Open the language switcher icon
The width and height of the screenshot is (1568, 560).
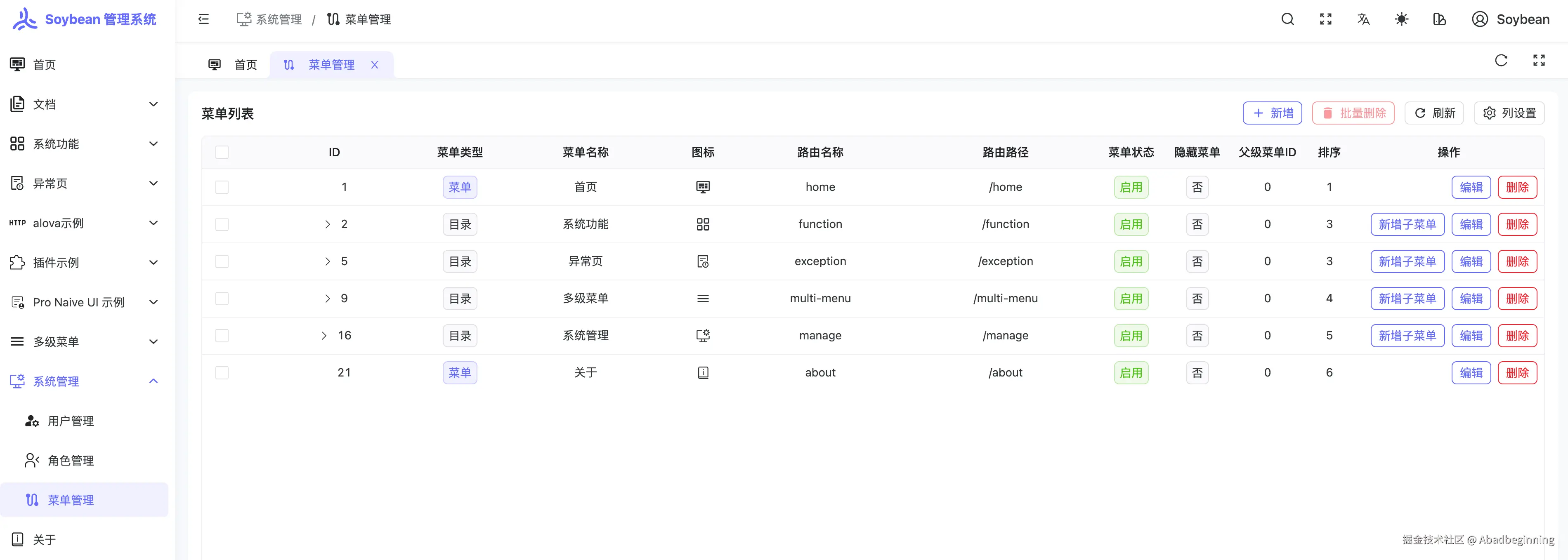tap(1363, 19)
